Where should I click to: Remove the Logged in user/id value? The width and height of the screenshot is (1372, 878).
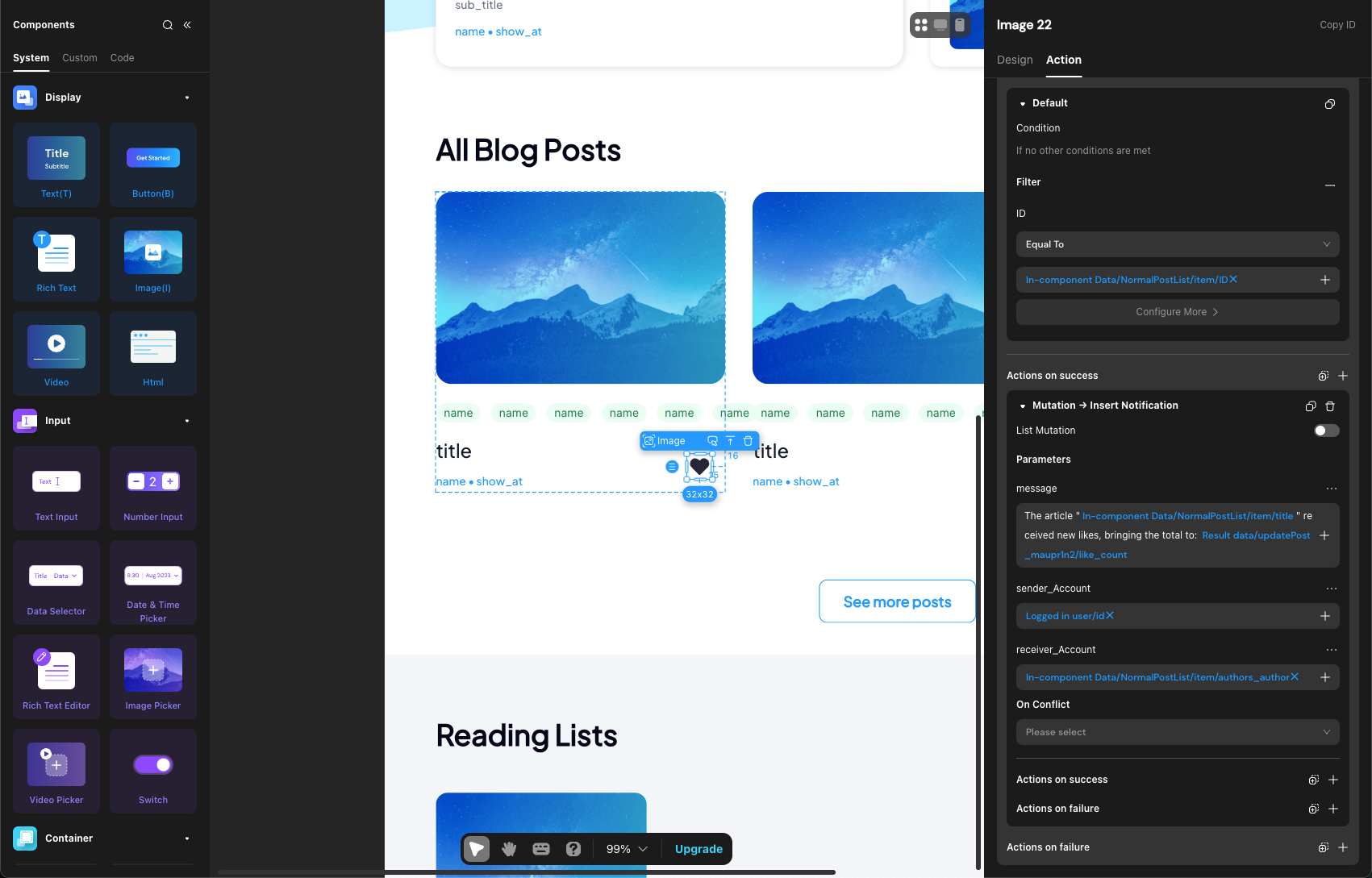[x=1110, y=616]
